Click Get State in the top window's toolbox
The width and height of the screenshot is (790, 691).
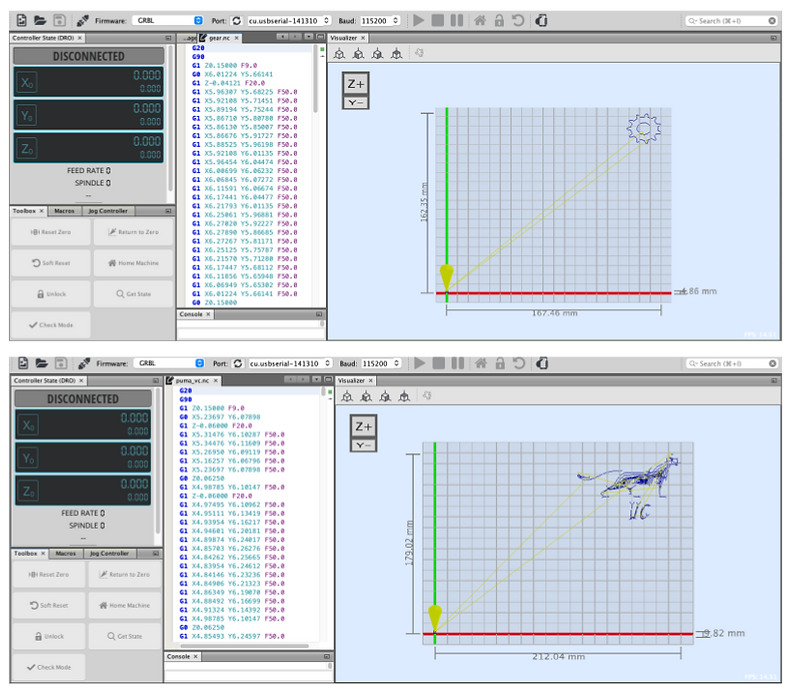(134, 294)
